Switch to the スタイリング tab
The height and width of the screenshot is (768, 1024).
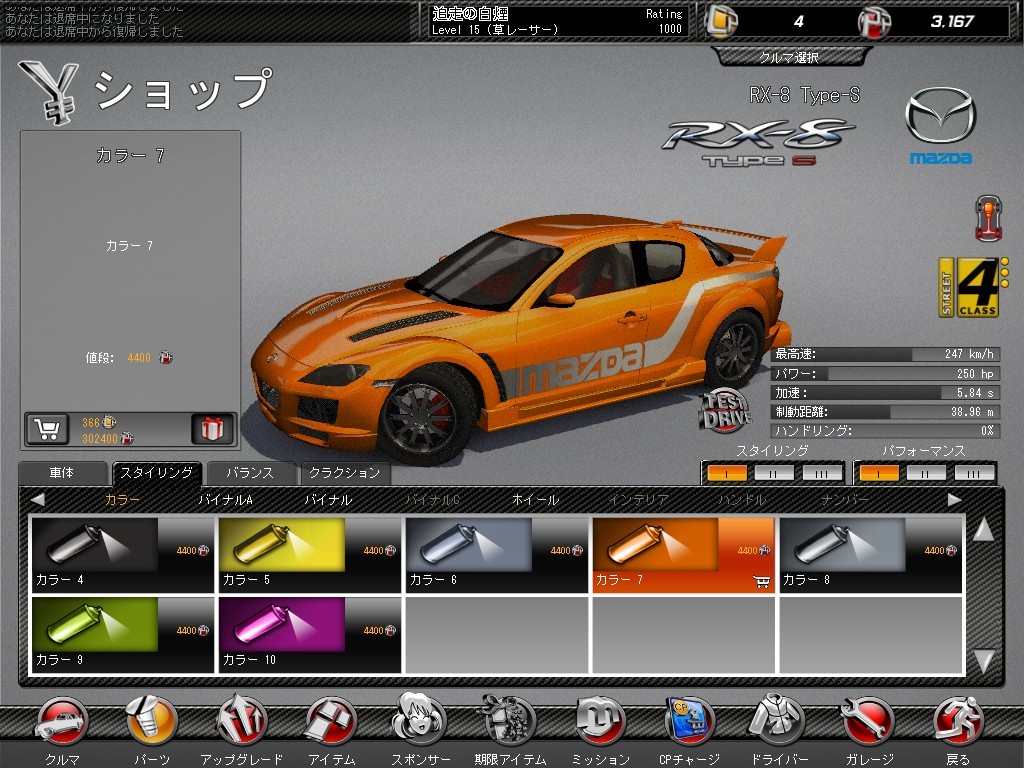point(156,473)
